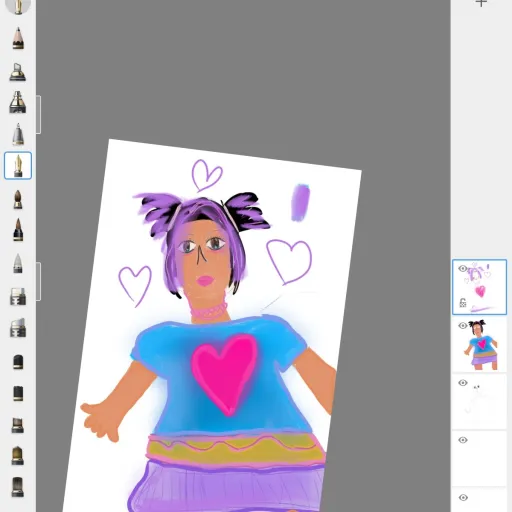512x512 pixels.
Task: Select the flat-top black eraser-style brush
Action: click(18, 393)
